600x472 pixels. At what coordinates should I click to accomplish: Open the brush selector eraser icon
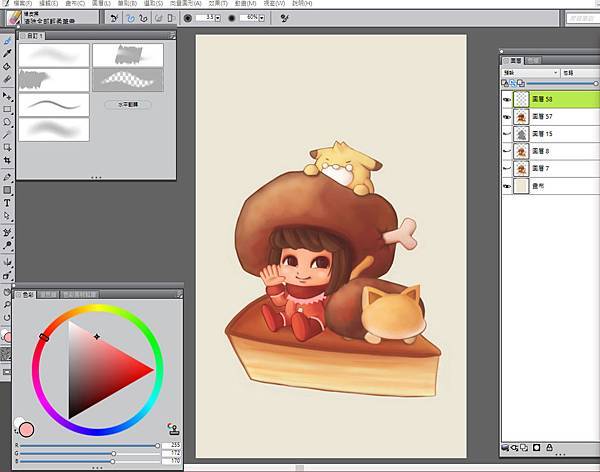click(14, 18)
